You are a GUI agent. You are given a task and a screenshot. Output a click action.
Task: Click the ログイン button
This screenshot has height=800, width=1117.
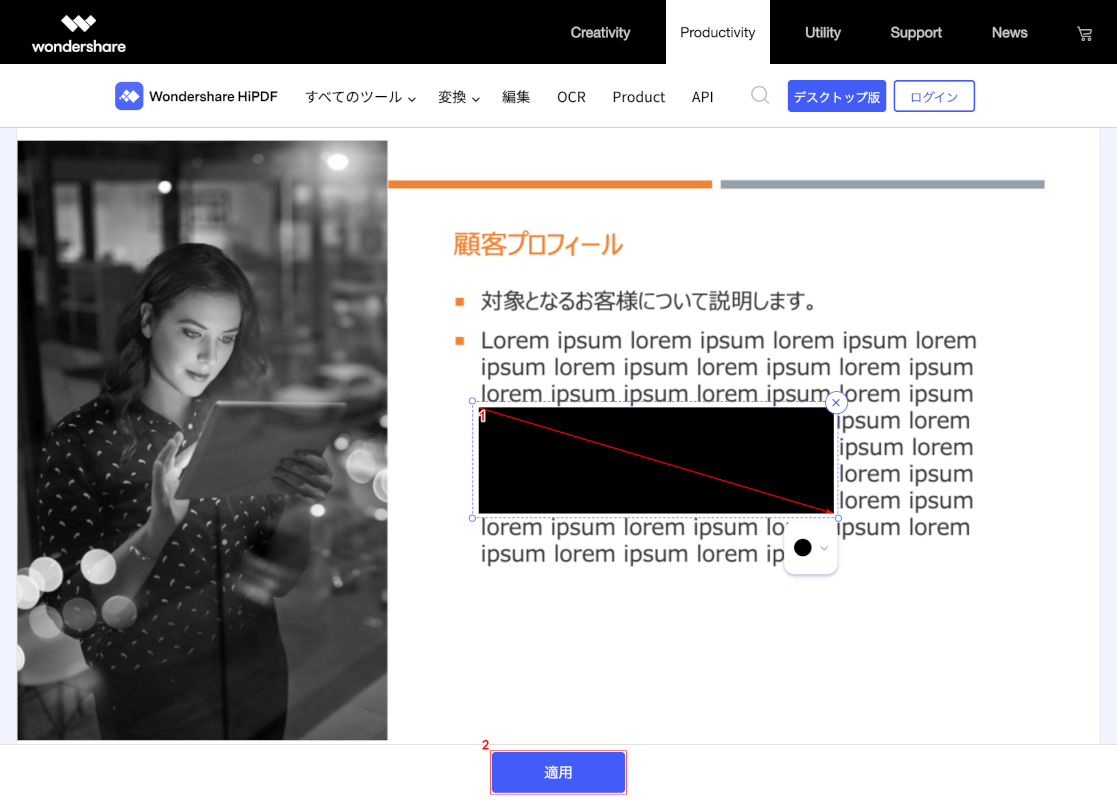[x=934, y=96]
